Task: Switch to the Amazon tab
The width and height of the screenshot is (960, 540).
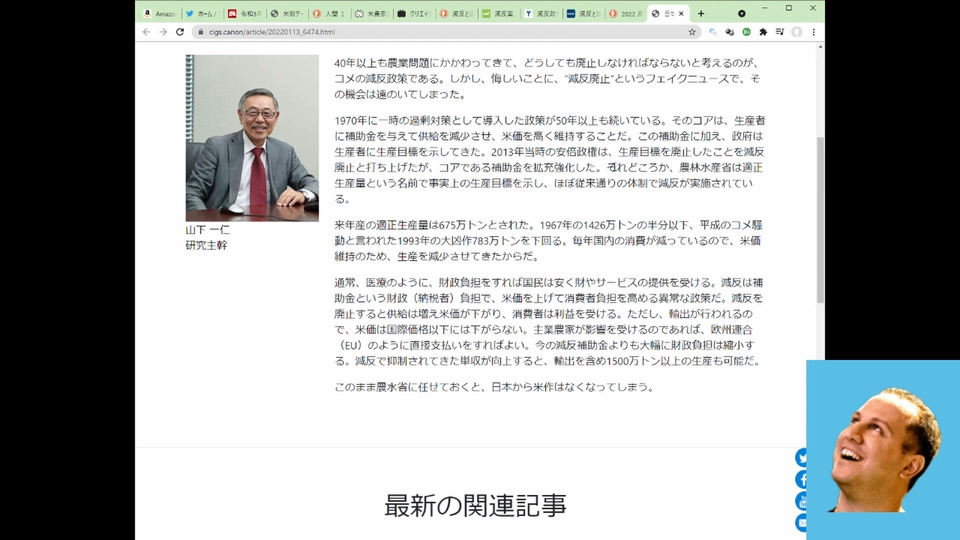Action: click(159, 13)
